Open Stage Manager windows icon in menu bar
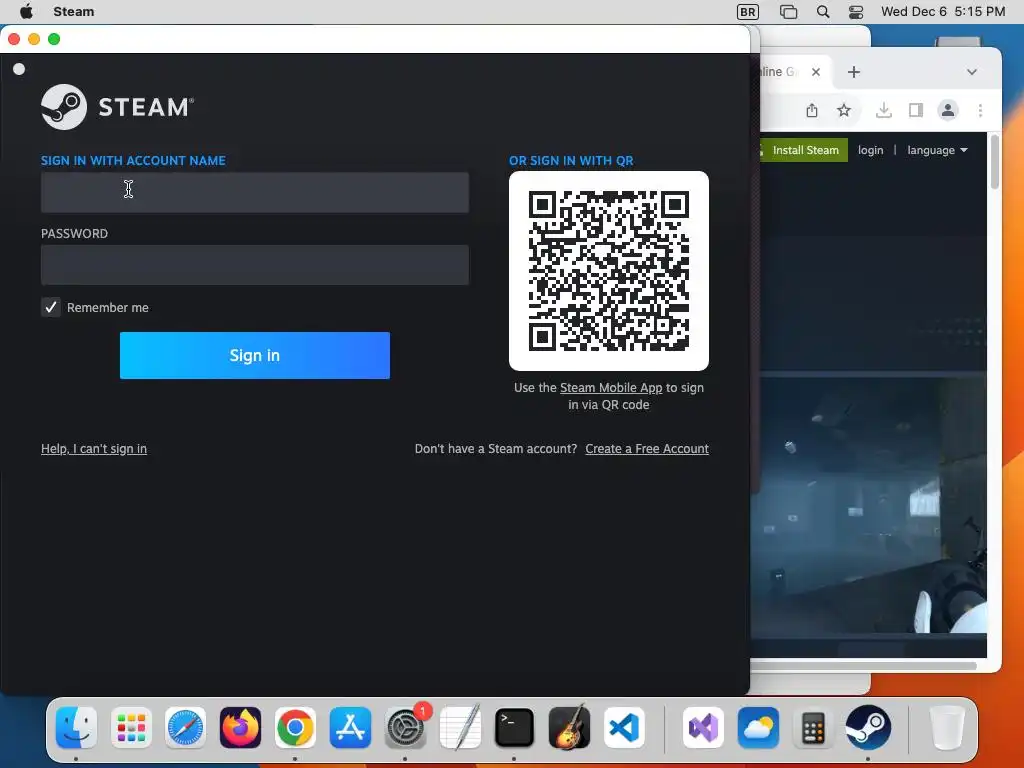1024x768 pixels. coord(788,12)
